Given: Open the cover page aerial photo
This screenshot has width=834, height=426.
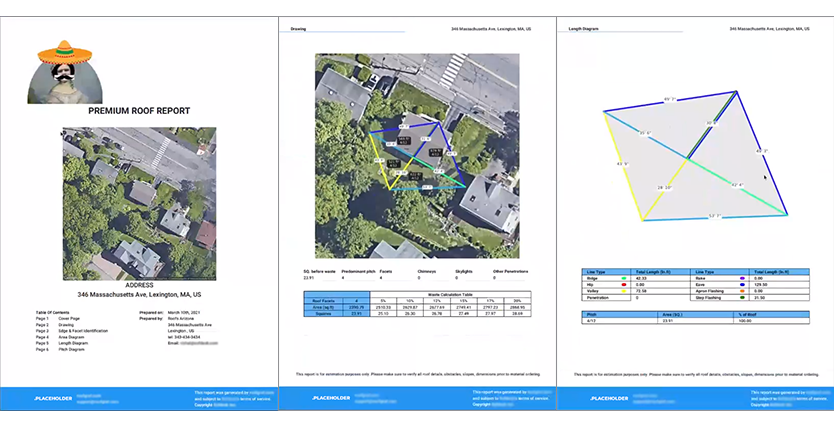Looking at the screenshot, I should pyautogui.click(x=139, y=204).
